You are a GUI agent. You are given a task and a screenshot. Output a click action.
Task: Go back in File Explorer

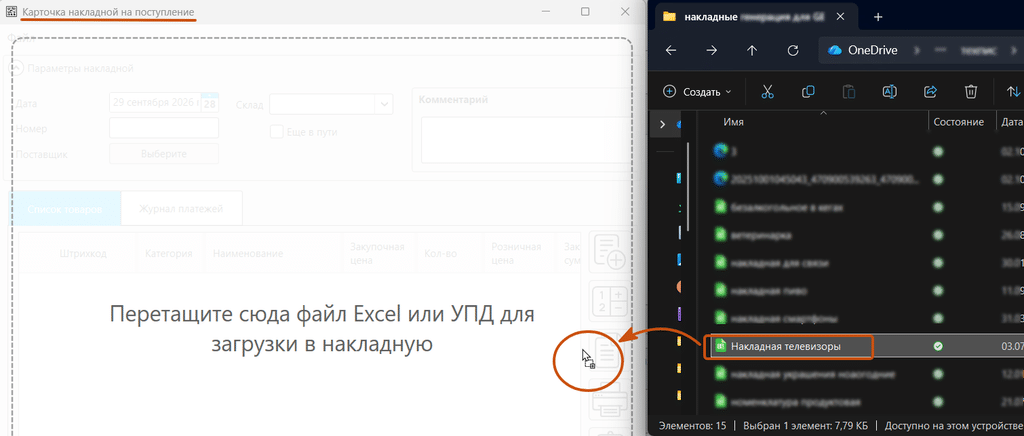[671, 50]
